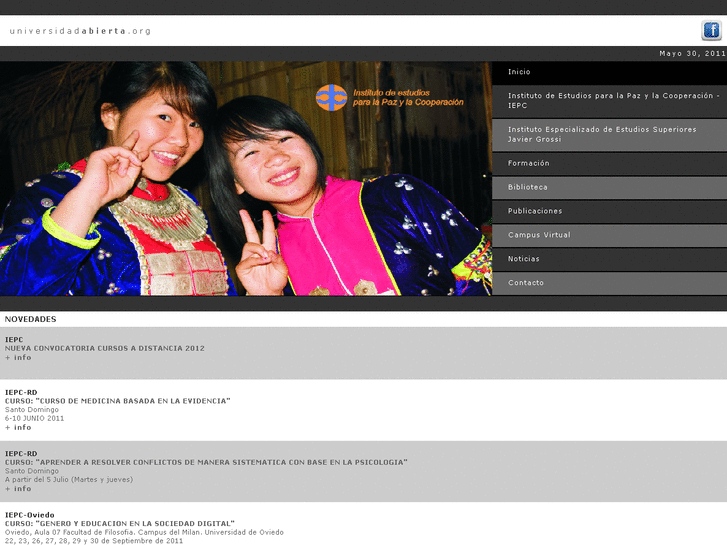
Task: Click '+ info' under Aprender a Resolver Conflictos
Action: pos(18,489)
